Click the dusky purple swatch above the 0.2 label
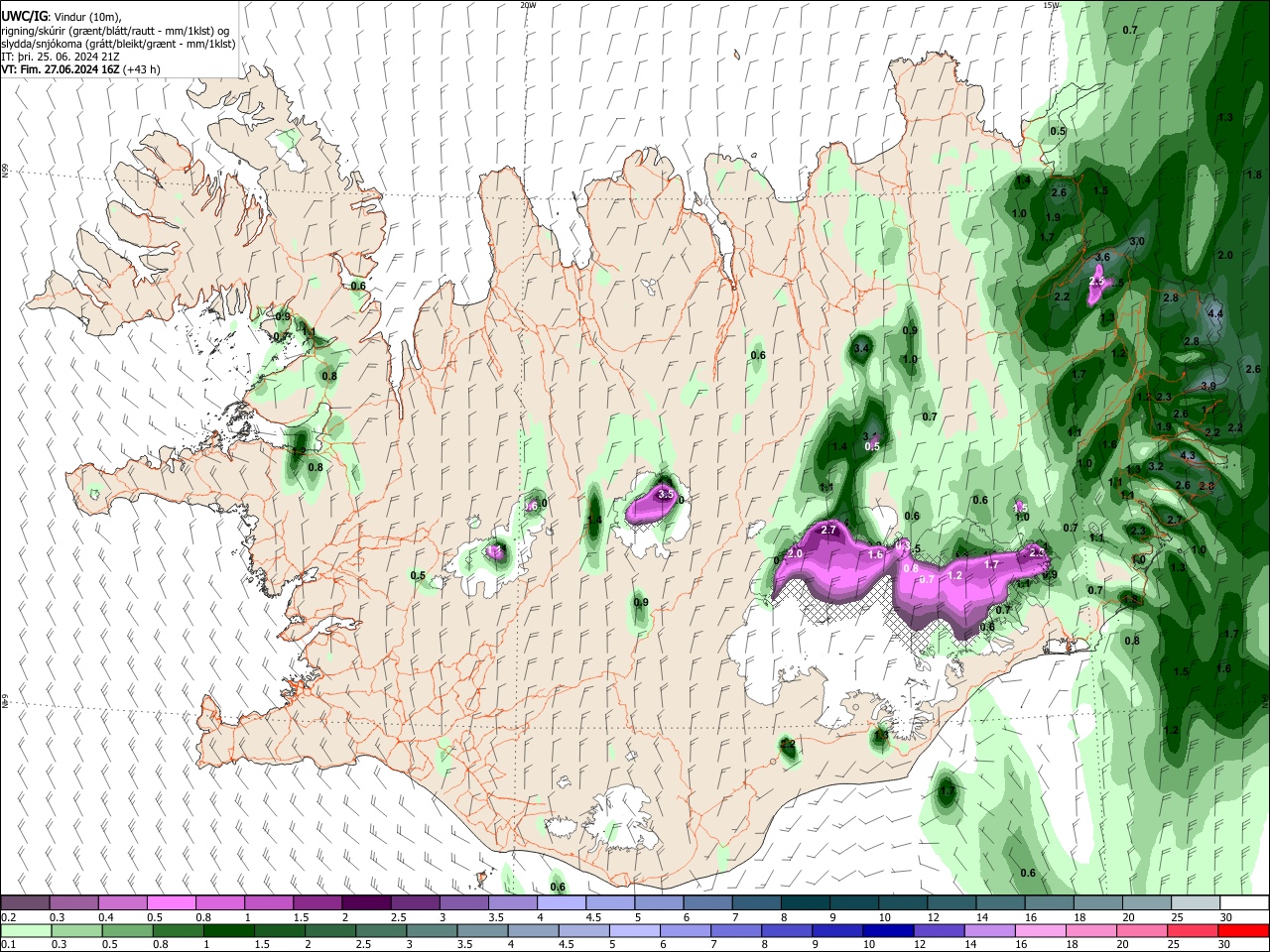Image resolution: width=1270 pixels, height=952 pixels. point(25,903)
